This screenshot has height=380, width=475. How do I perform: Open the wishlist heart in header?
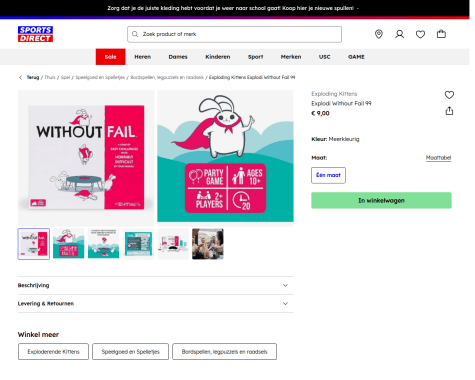pyautogui.click(x=420, y=34)
